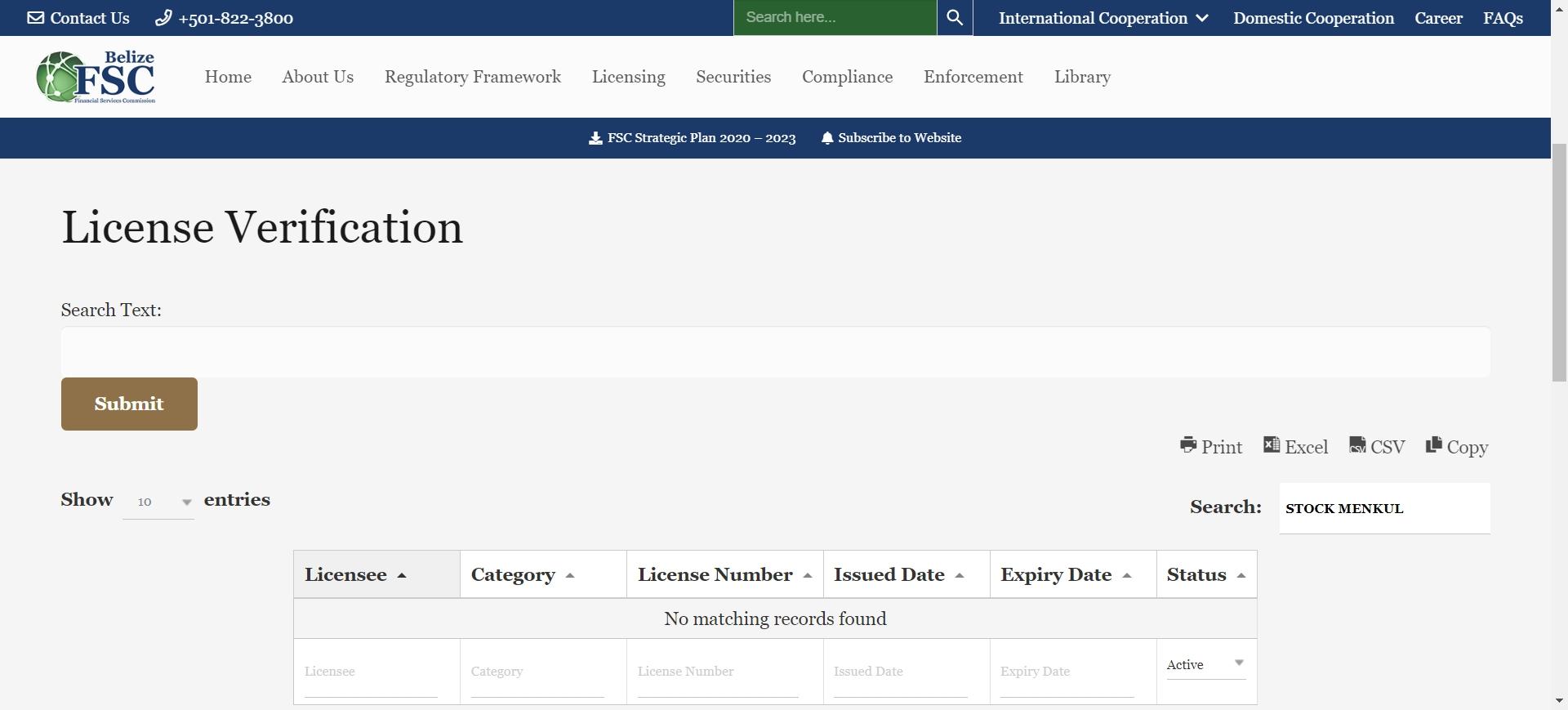Click the Copy table button label
Screen dimensions: 1568x710
pos(1468,448)
